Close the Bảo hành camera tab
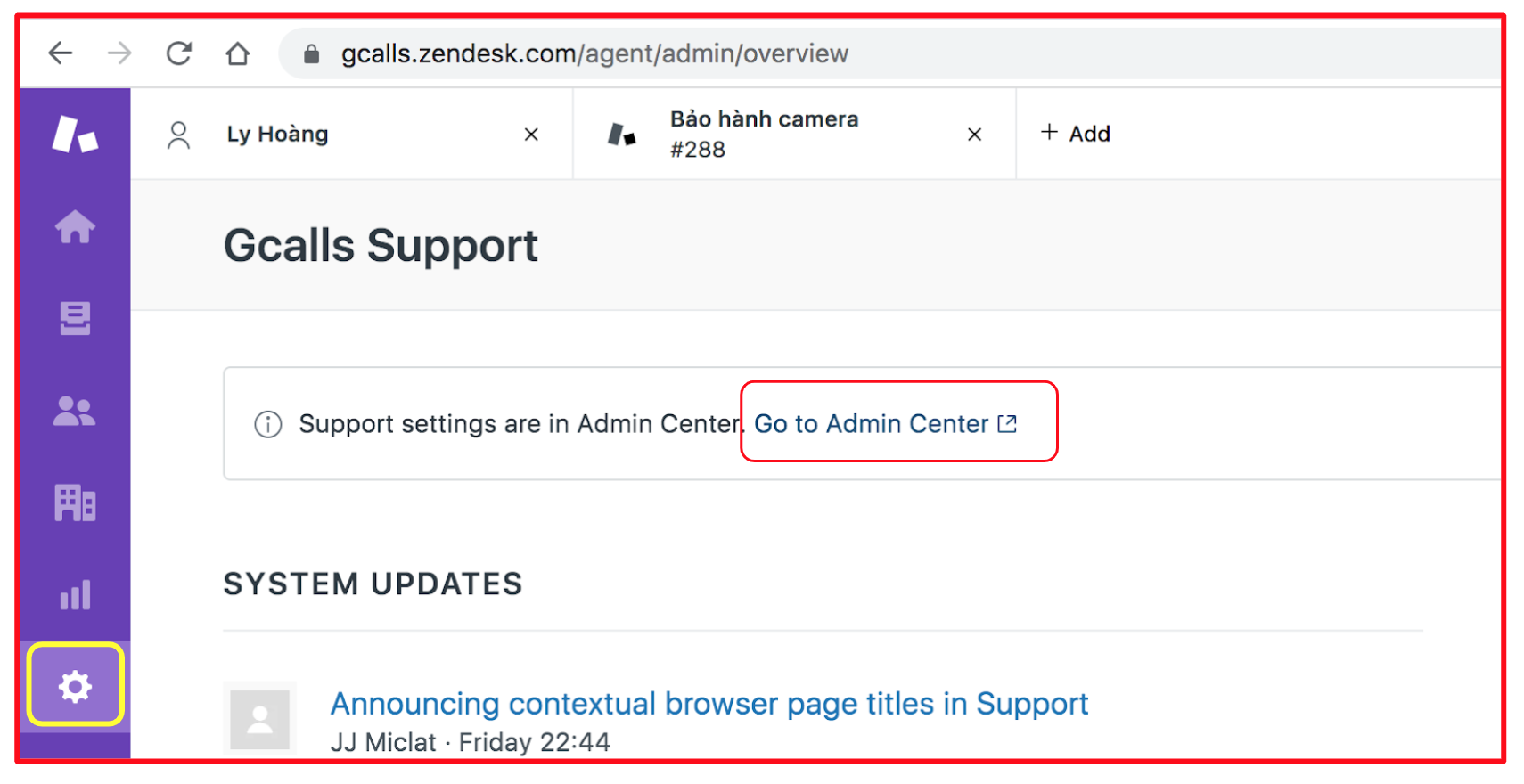Image resolution: width=1524 pixels, height=784 pixels. click(x=974, y=135)
